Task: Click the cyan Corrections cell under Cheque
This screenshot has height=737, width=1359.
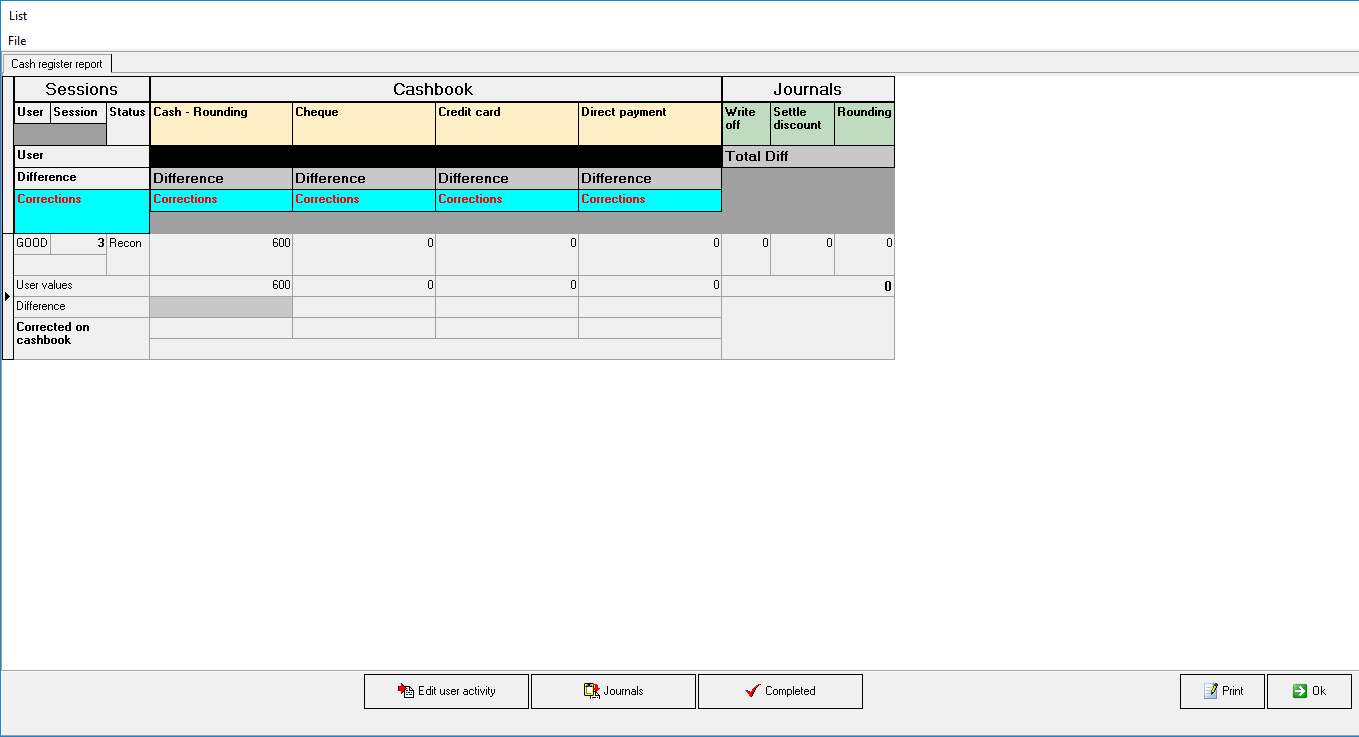Action: (364, 200)
